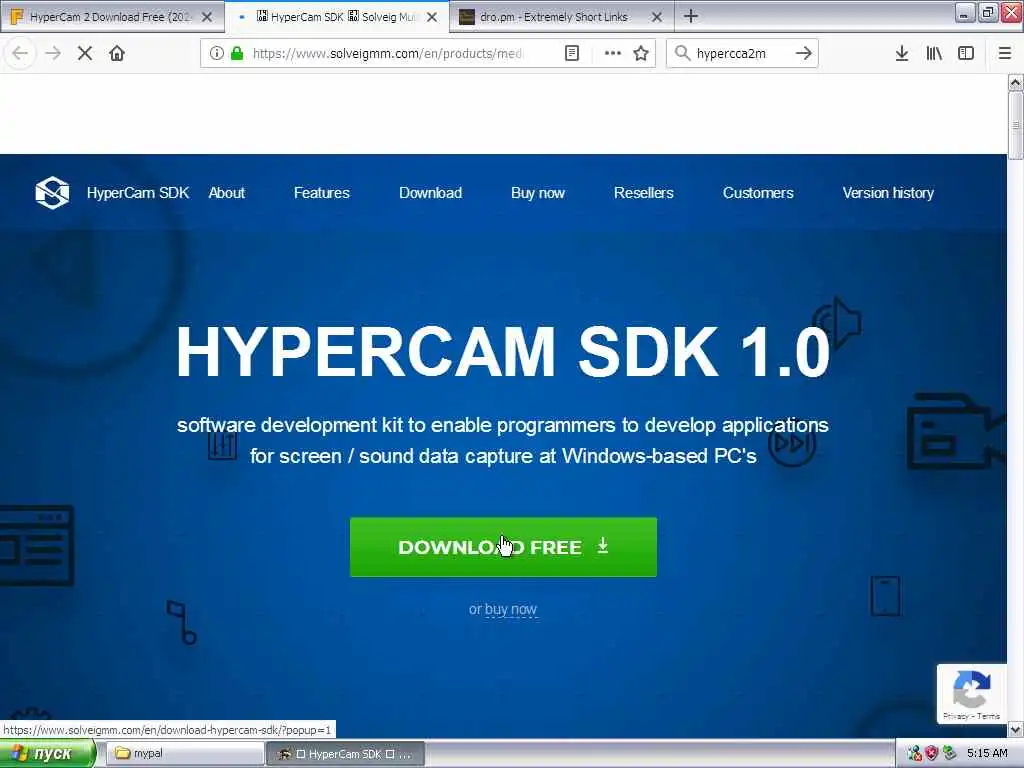
Task: Open the About menu item
Action: 227,193
